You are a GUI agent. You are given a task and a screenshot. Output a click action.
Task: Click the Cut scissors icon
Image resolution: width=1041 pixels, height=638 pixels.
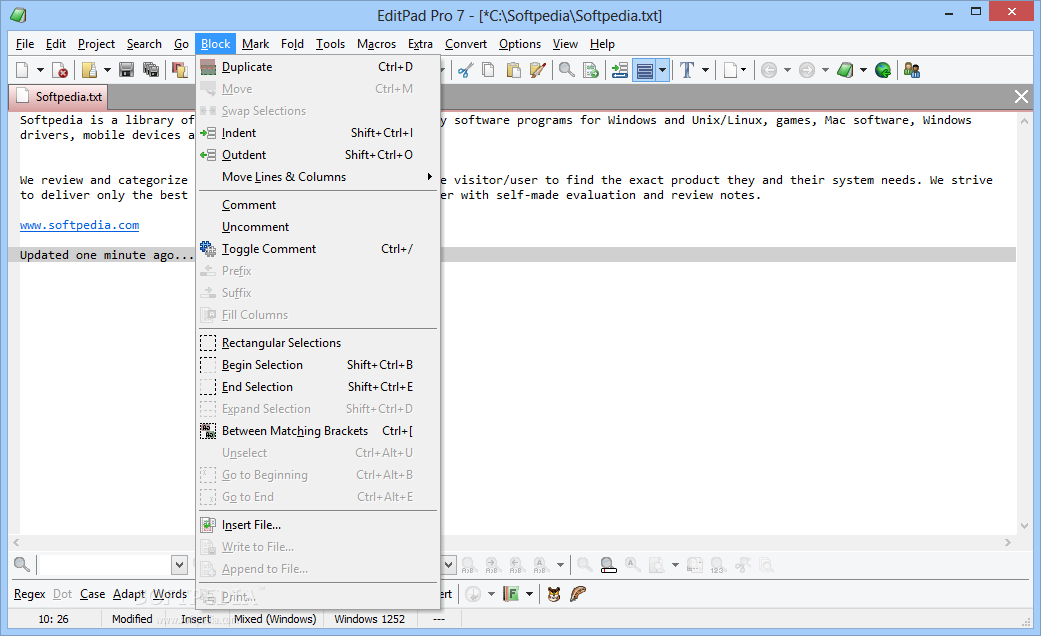(x=465, y=70)
